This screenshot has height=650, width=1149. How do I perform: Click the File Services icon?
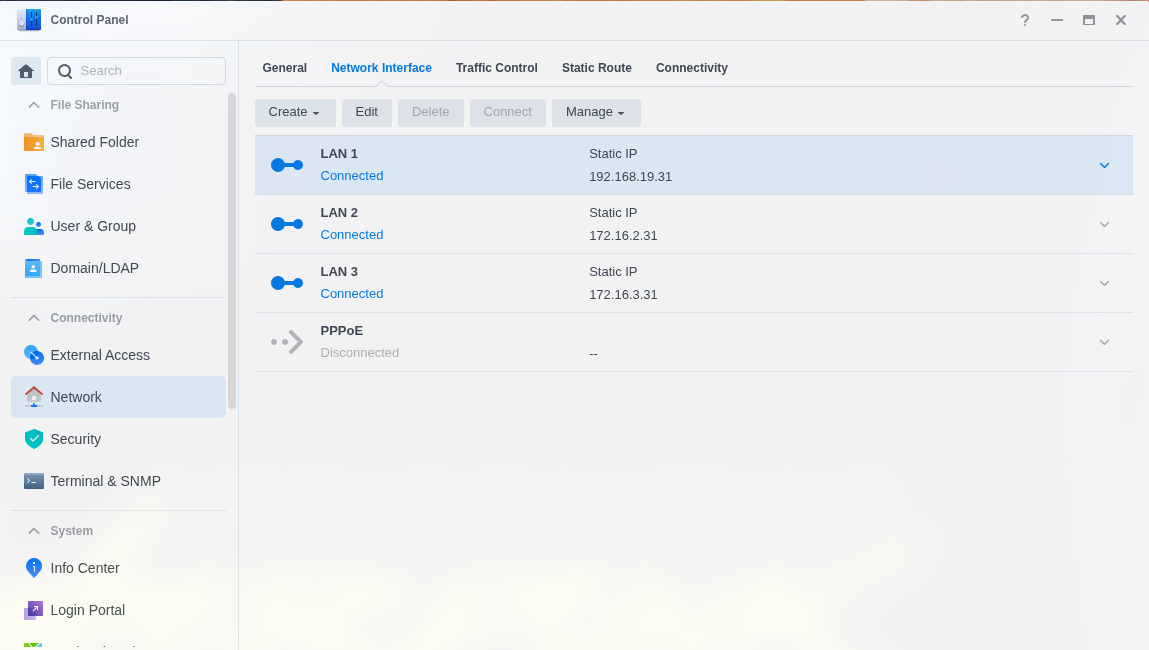pos(34,184)
